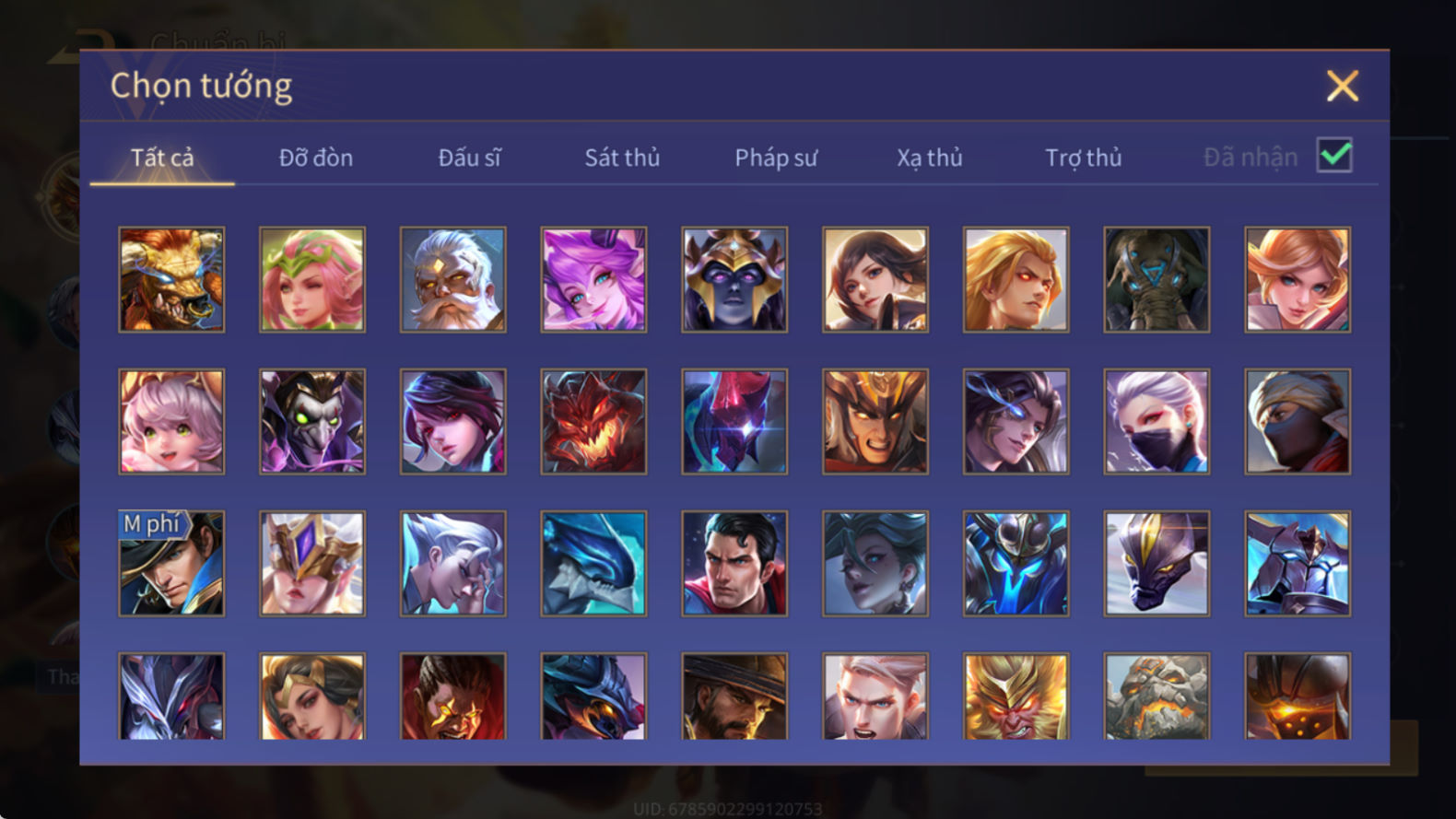
Task: Go to the Trợ thủ tab
Action: [x=1084, y=158]
